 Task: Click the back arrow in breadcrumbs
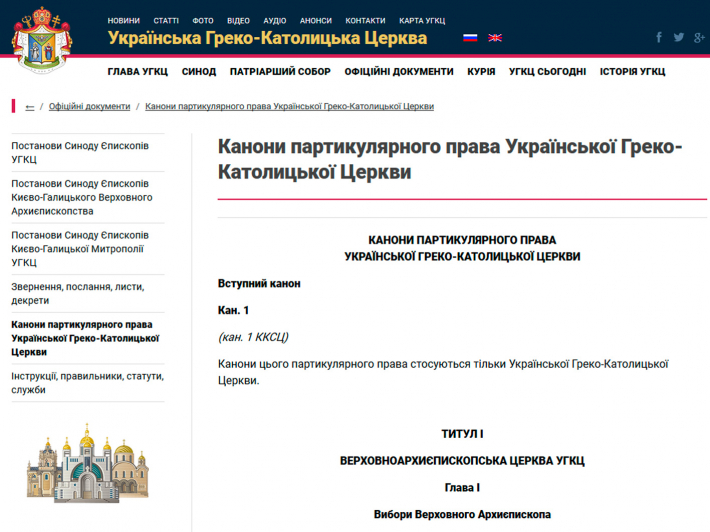tap(30, 106)
